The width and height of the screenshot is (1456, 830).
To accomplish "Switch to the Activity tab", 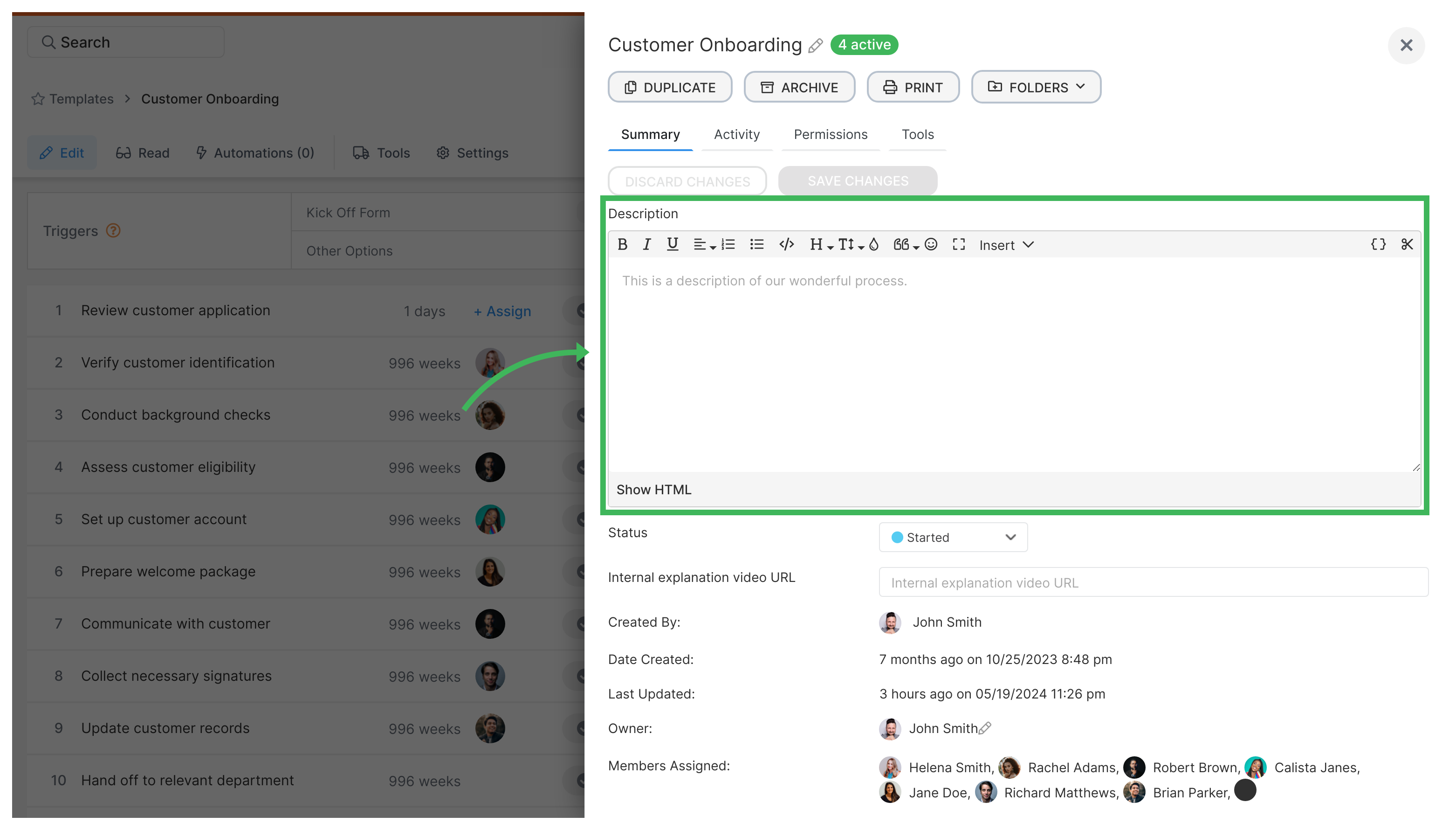I will 736,135.
